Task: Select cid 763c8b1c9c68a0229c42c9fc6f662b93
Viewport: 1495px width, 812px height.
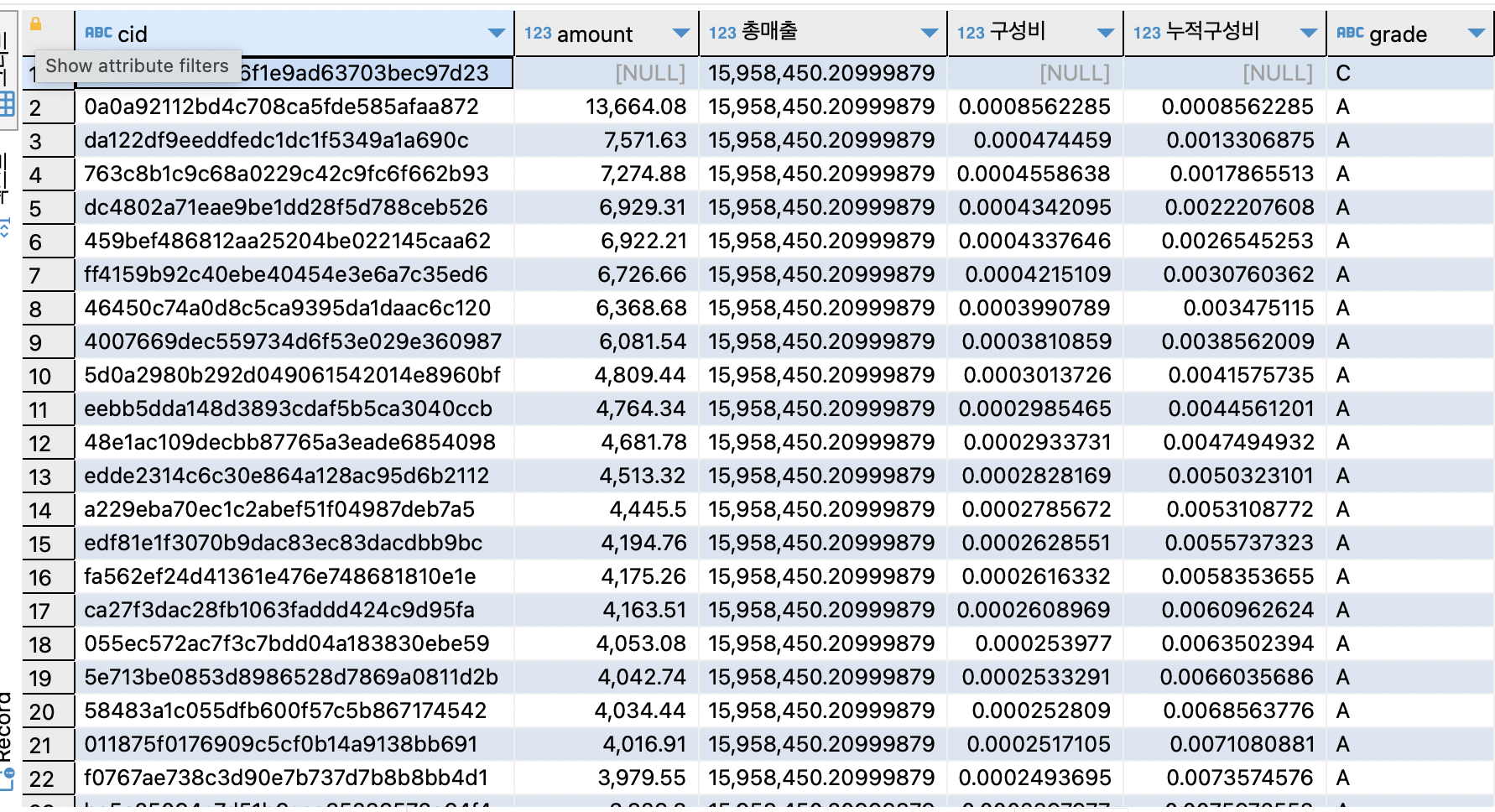Action: click(x=294, y=174)
